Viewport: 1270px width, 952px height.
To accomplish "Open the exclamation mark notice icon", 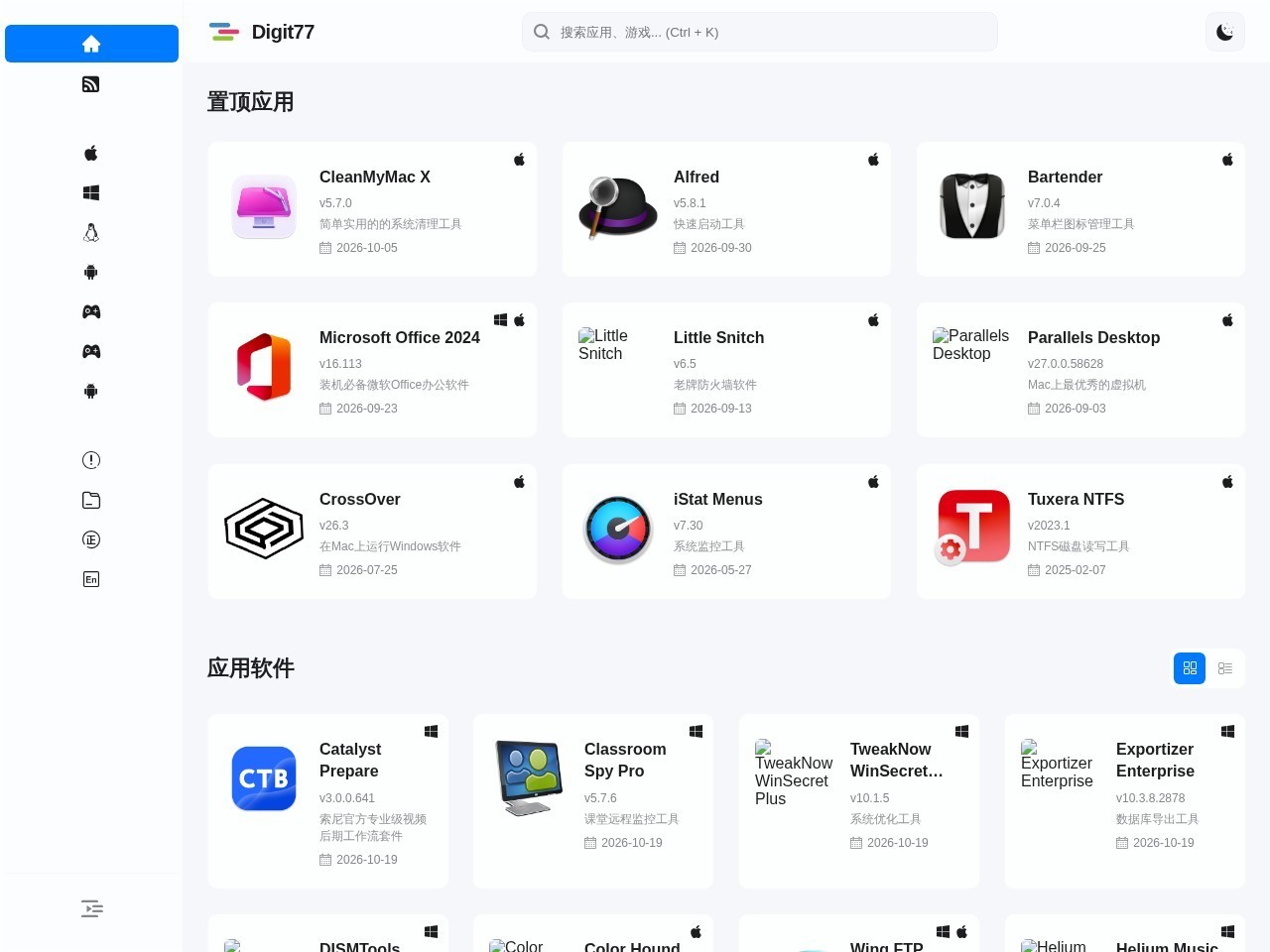I will [x=91, y=460].
